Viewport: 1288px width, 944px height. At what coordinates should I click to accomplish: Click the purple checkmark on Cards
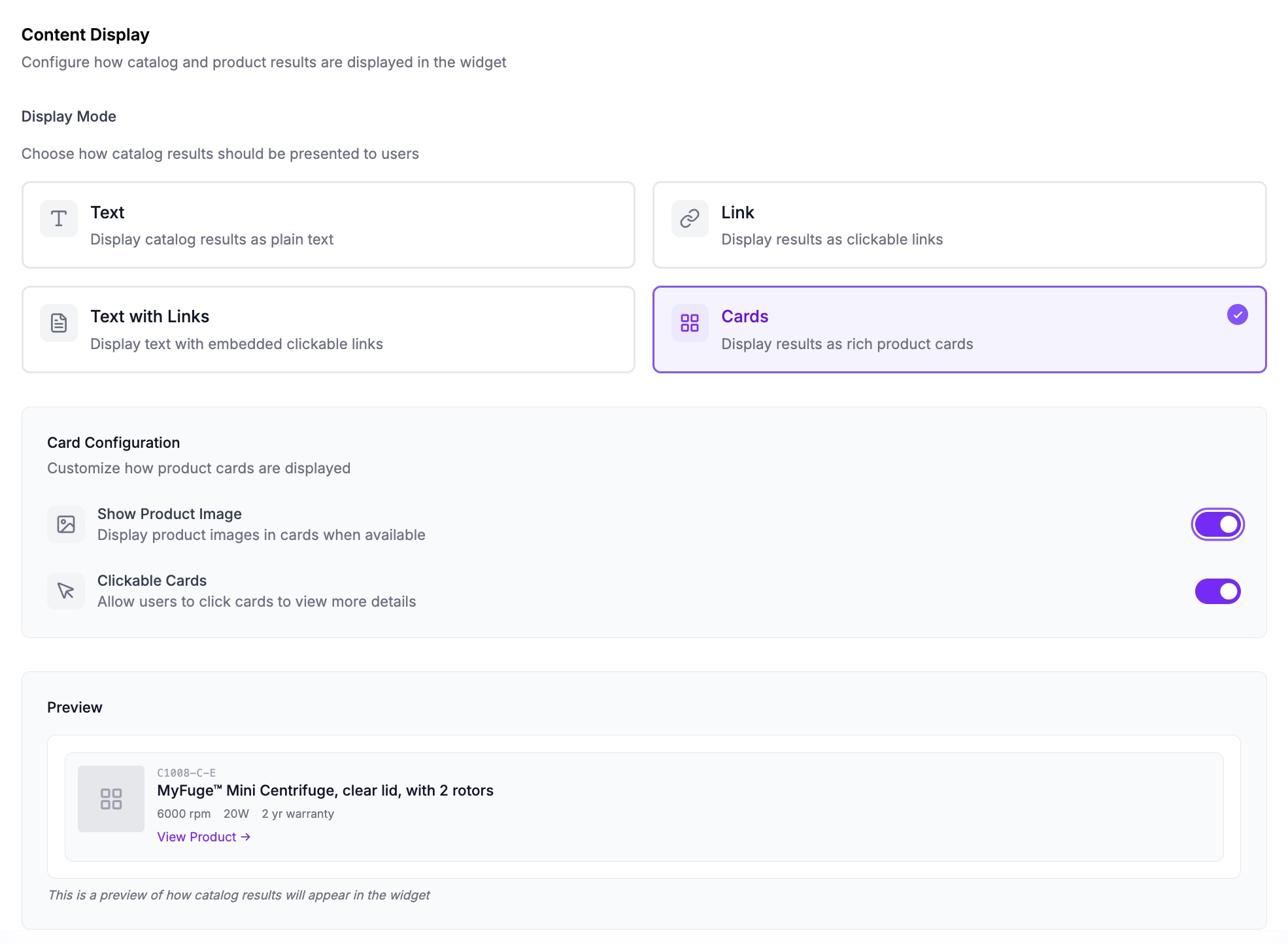point(1237,314)
